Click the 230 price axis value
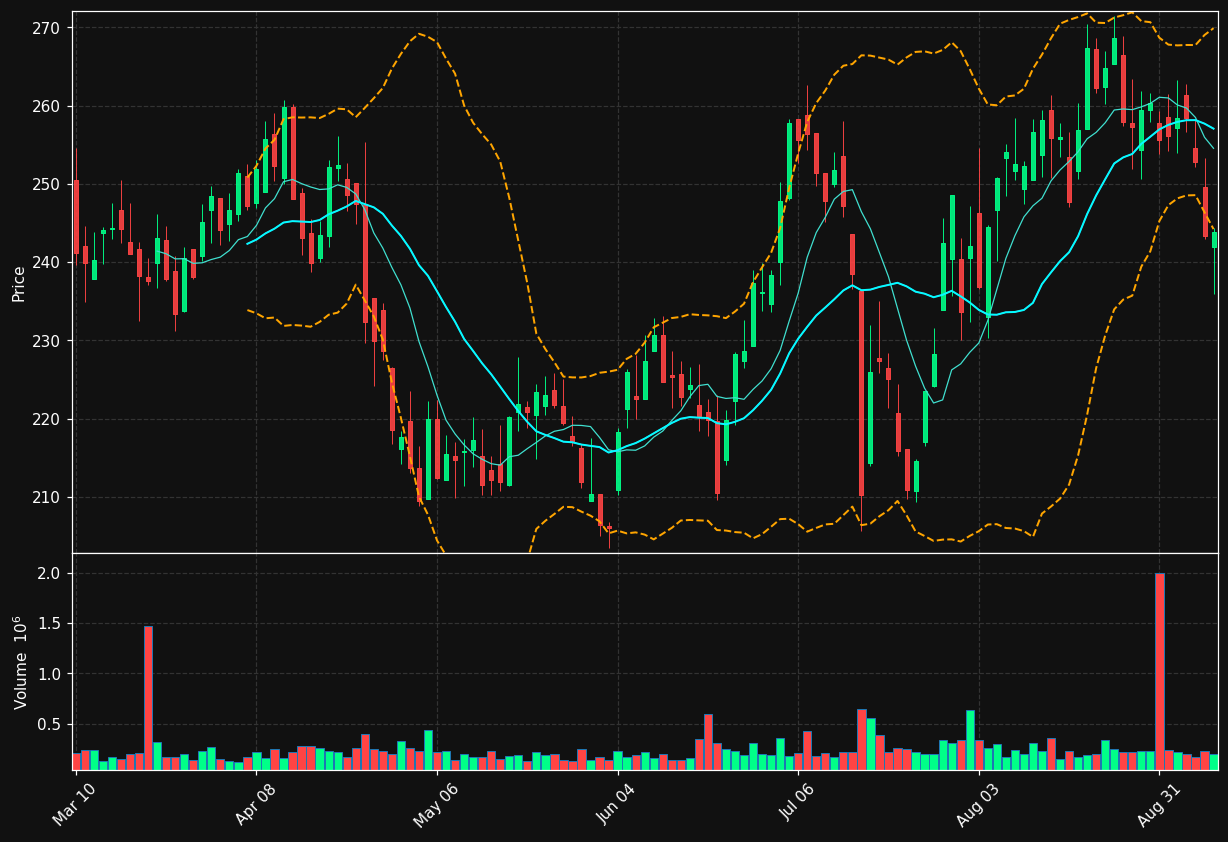 [47, 341]
